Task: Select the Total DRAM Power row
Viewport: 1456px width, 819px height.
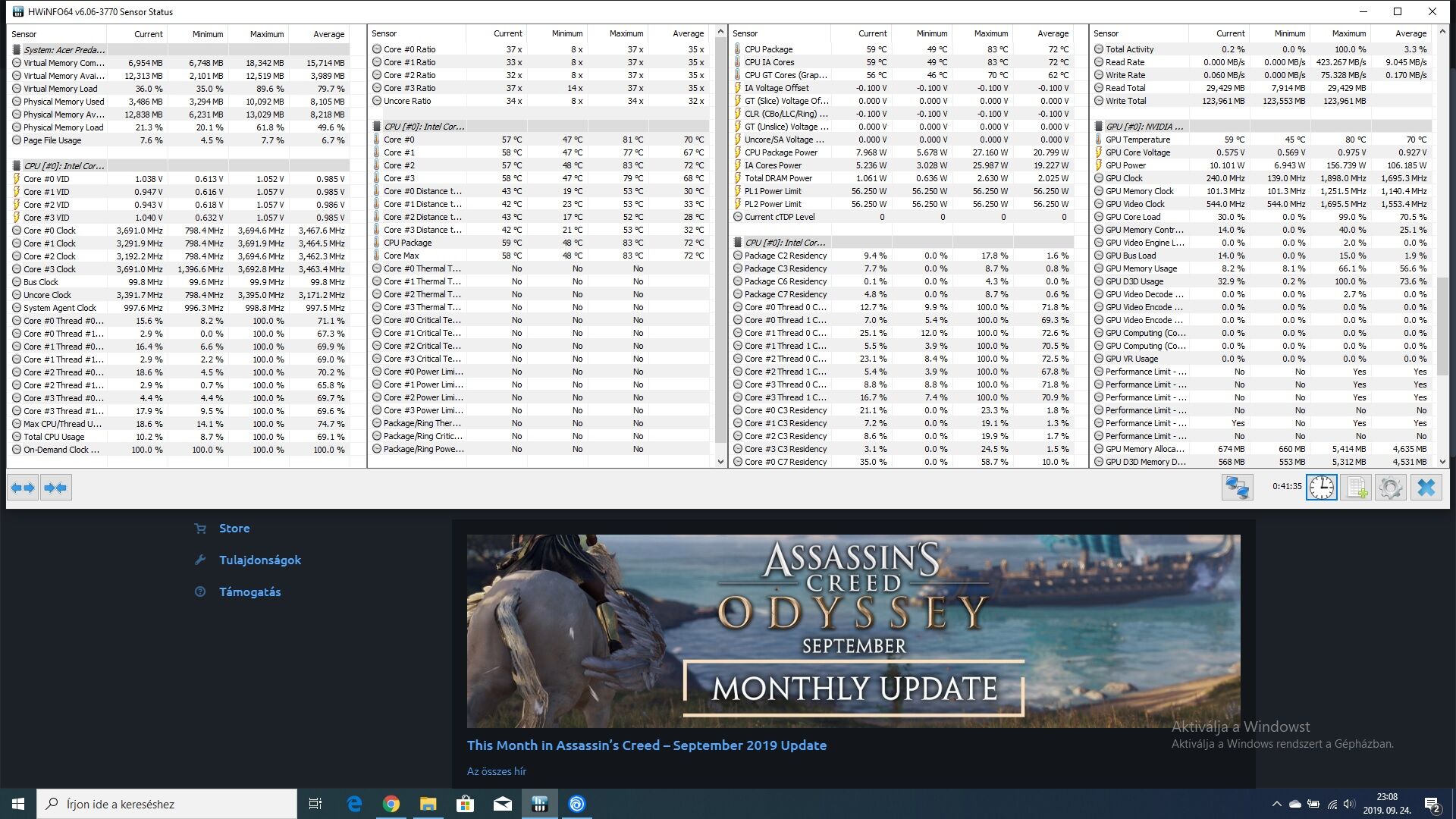Action: [x=902, y=178]
